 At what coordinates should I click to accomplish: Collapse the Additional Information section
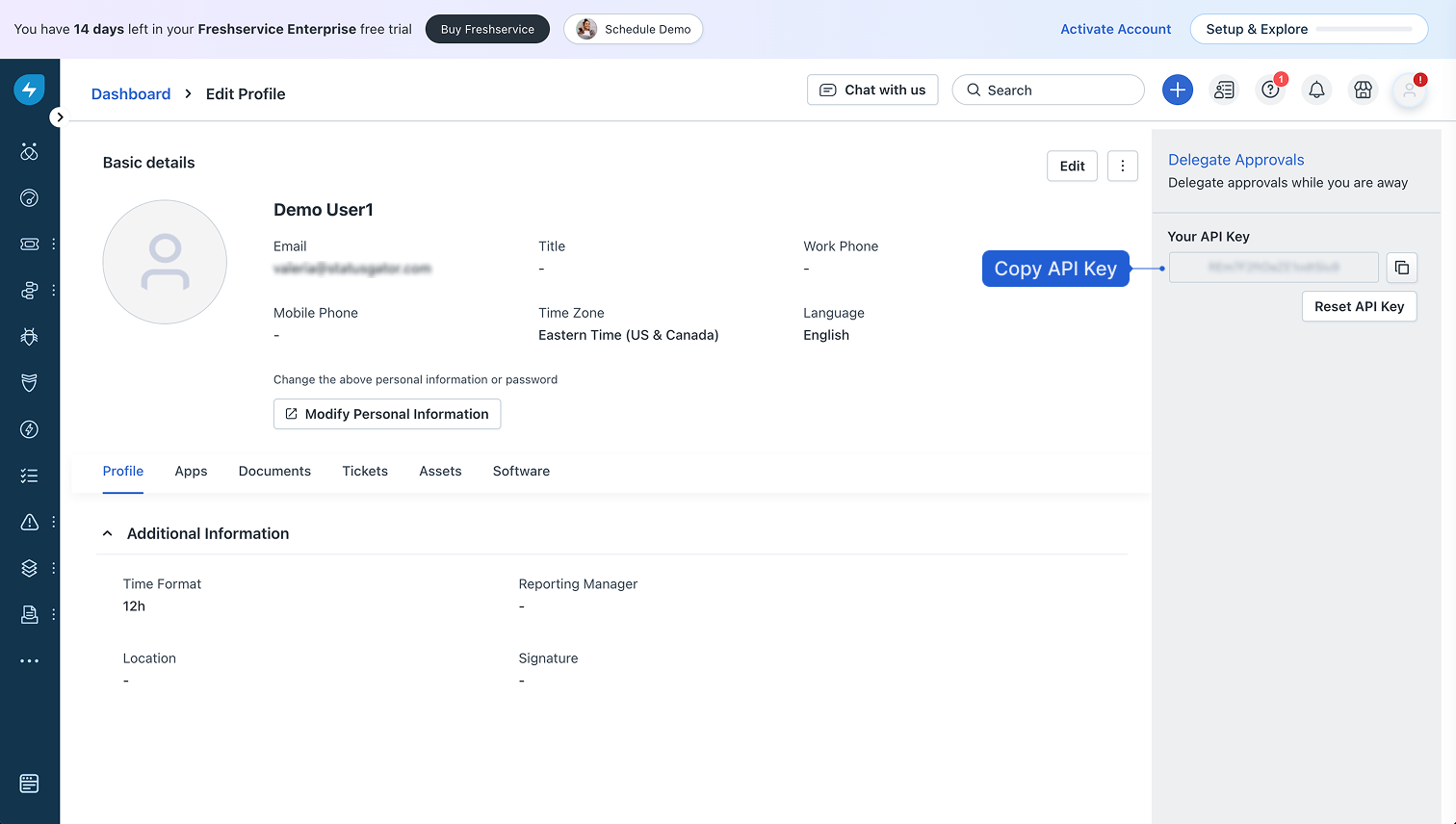click(x=108, y=533)
